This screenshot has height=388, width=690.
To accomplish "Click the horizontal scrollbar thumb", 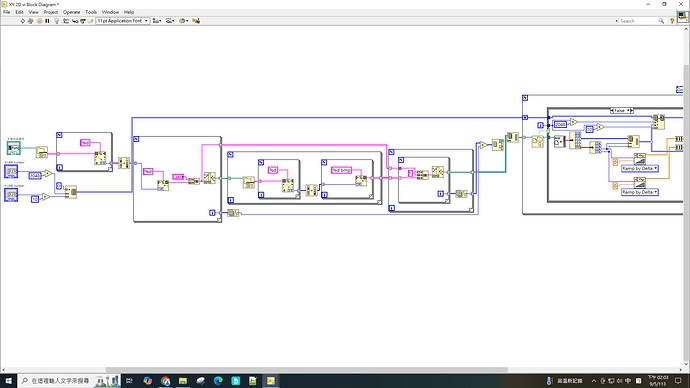I will pyautogui.click(x=307, y=370).
